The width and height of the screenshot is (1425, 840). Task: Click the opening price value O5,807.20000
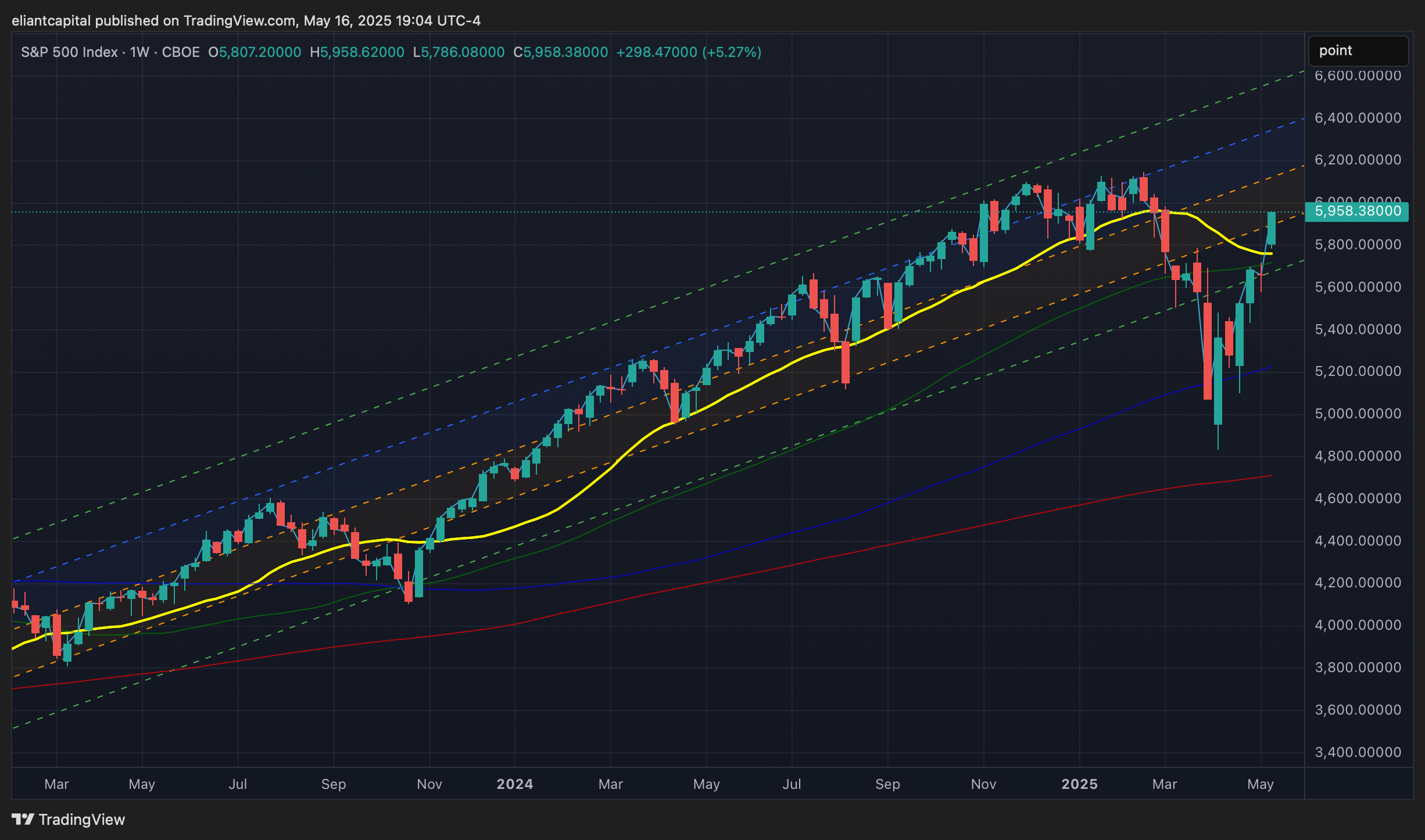click(255, 52)
